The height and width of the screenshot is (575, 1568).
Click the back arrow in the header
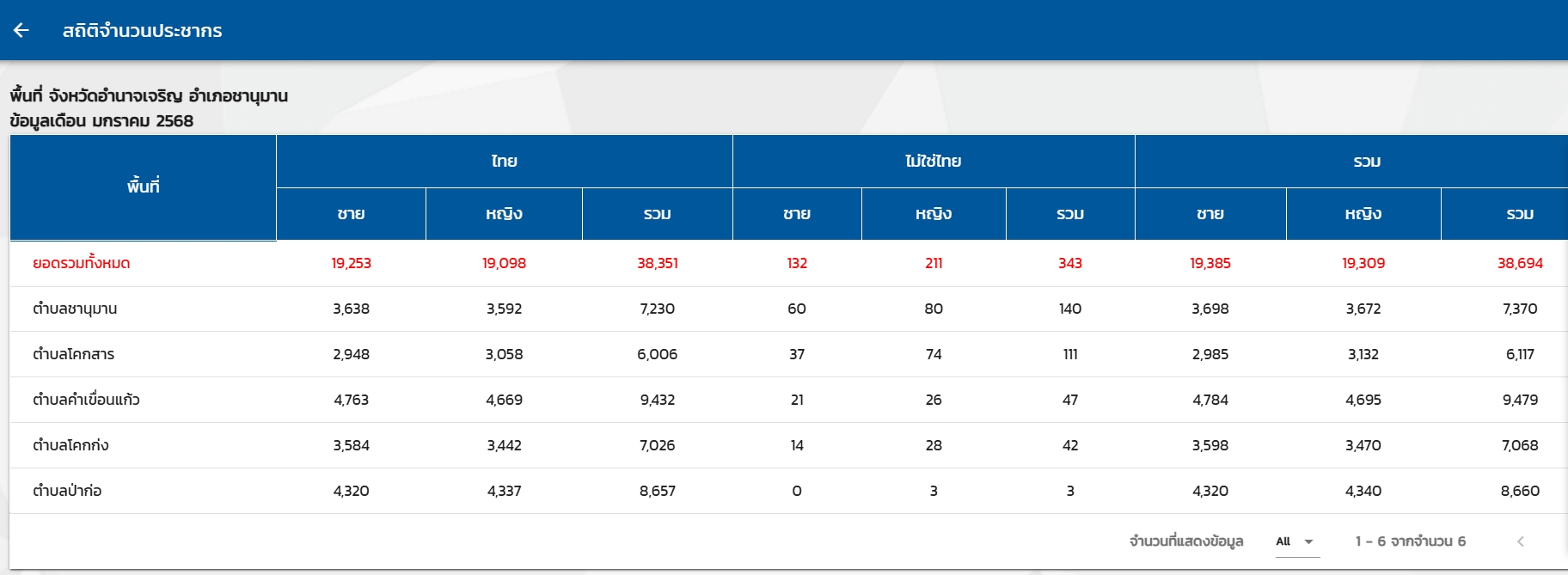(x=21, y=30)
